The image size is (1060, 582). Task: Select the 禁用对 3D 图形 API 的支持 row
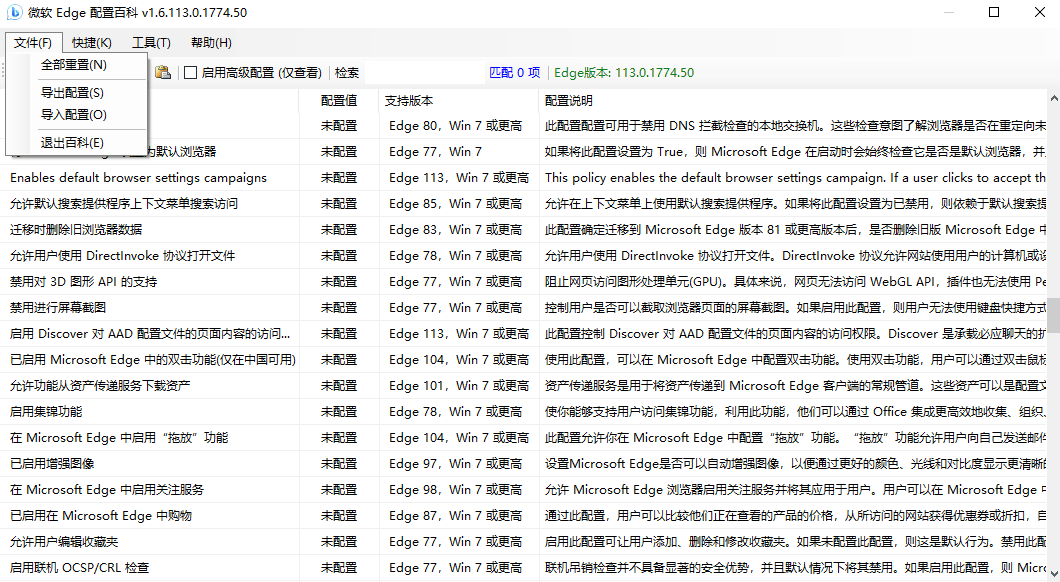click(524, 282)
